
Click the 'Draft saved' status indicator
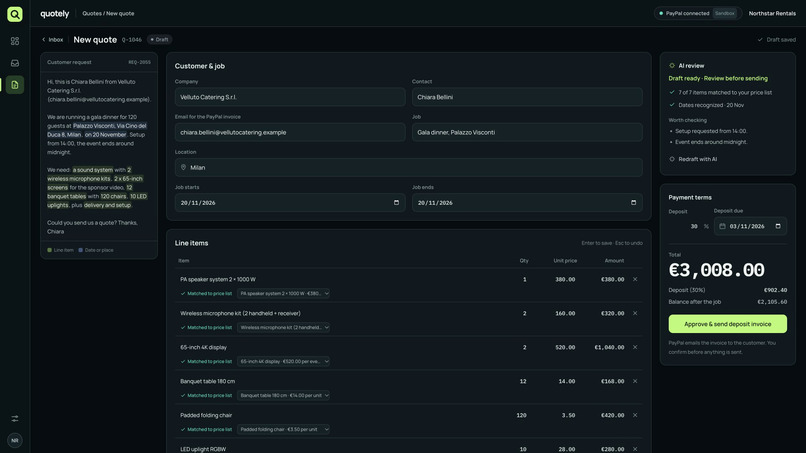pyautogui.click(x=776, y=40)
